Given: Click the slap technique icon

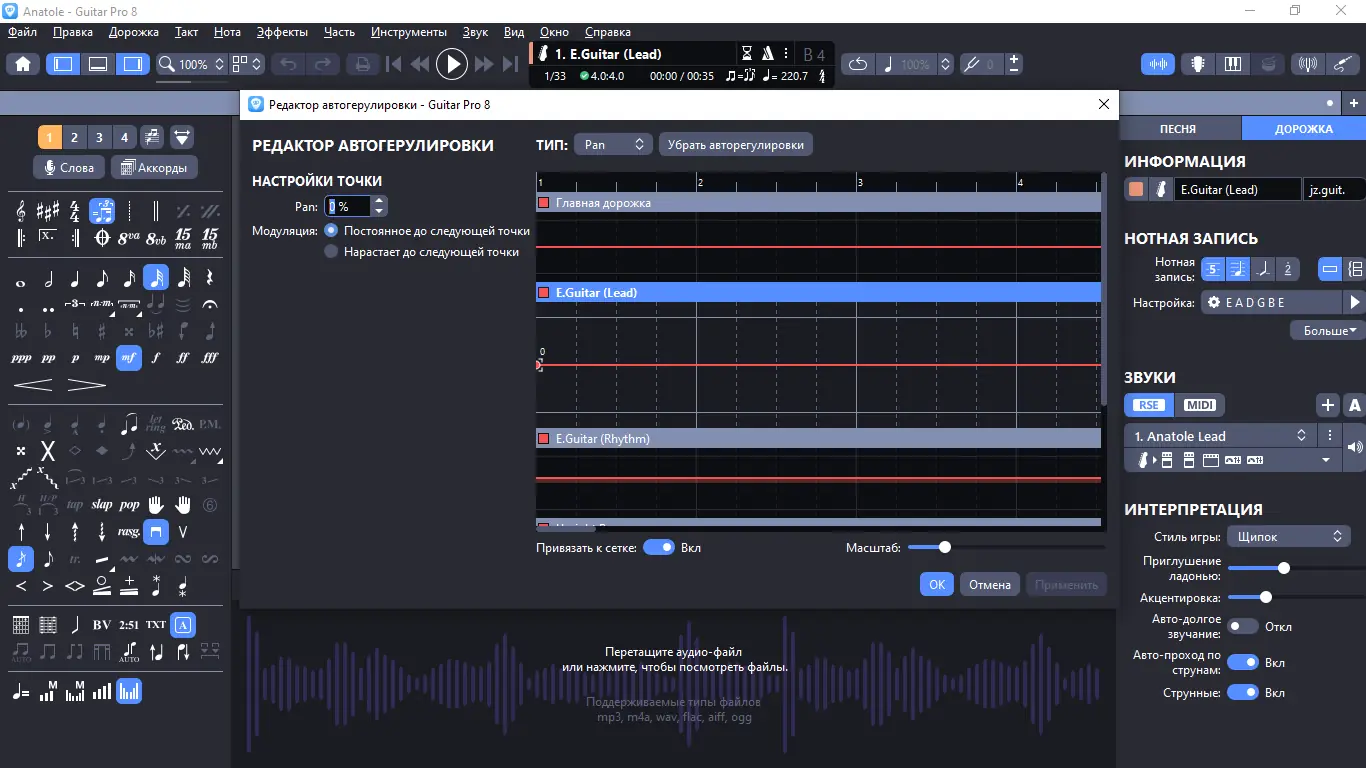Looking at the screenshot, I should click(102, 505).
